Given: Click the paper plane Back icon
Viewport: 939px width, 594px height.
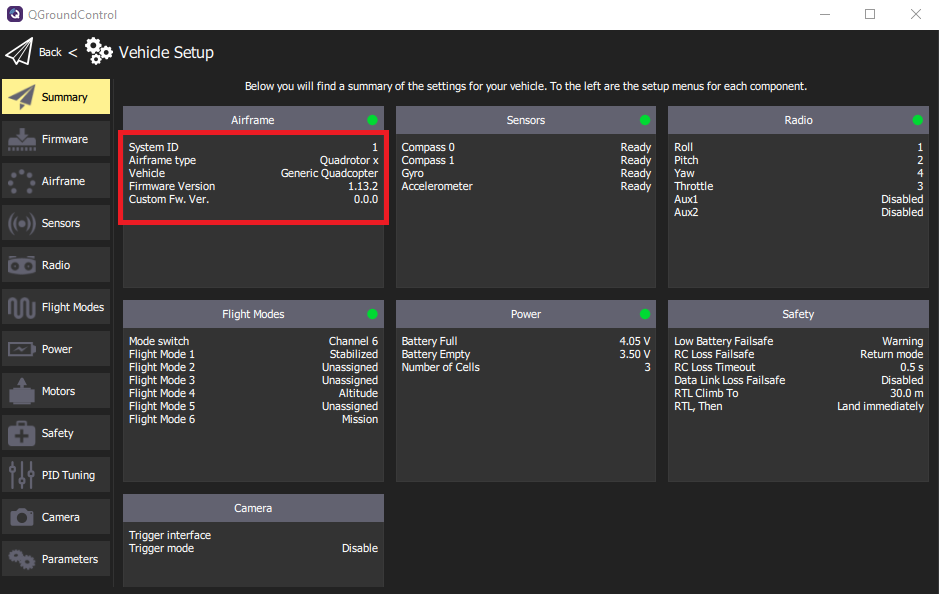Looking at the screenshot, I should tap(19, 52).
